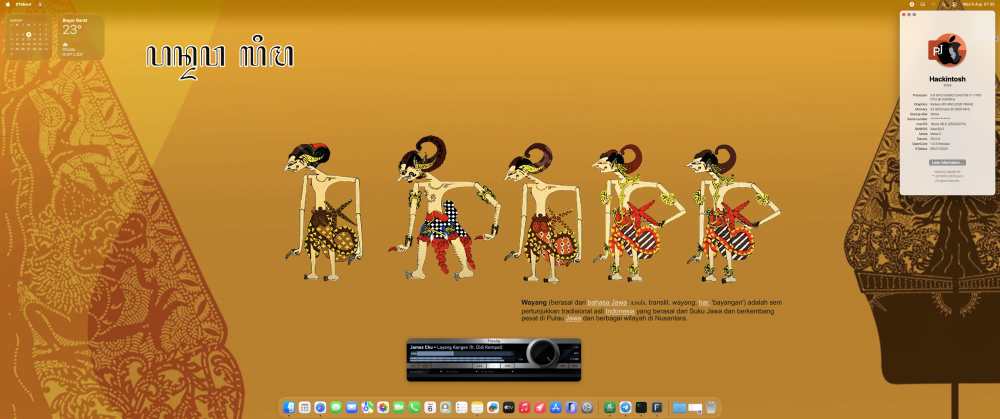Open System Settings from the dock
Screen dimensions: 1000x419
pos(587,407)
